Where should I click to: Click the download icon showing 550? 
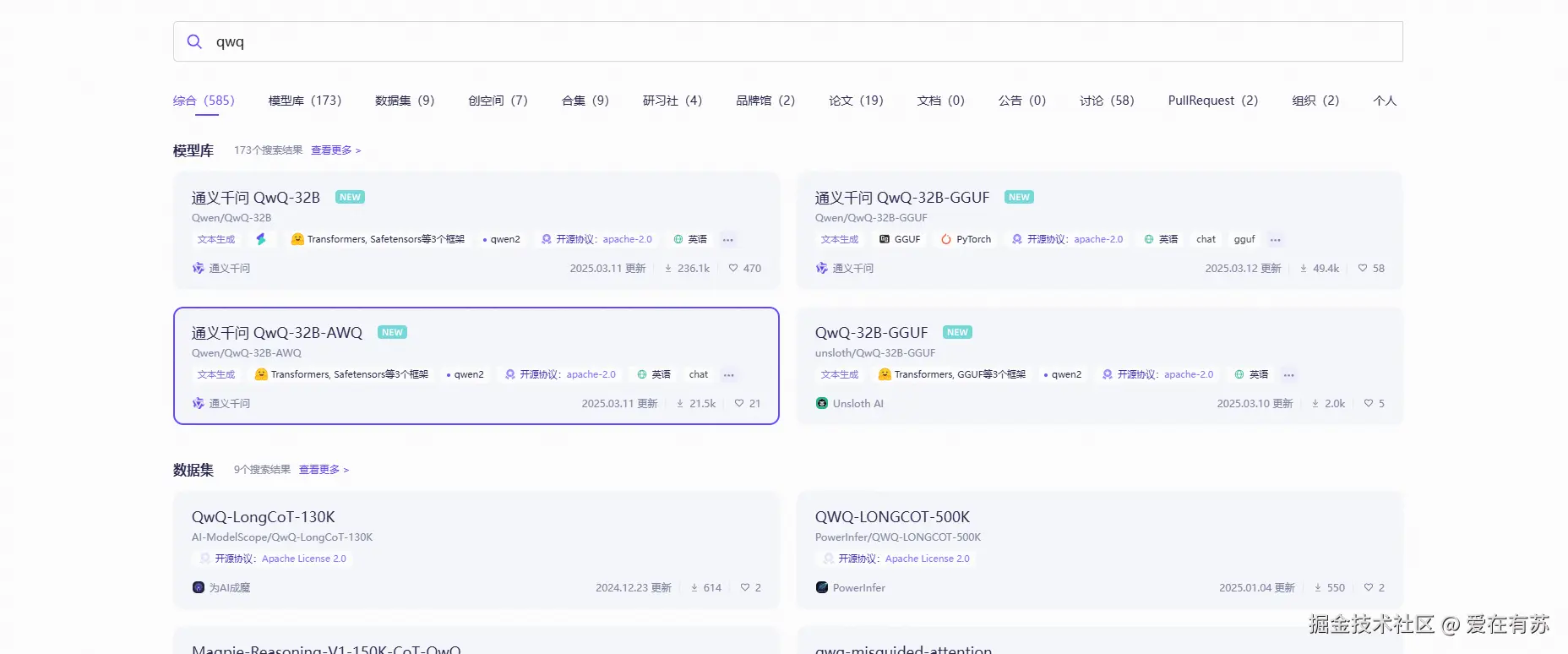pos(1318,587)
